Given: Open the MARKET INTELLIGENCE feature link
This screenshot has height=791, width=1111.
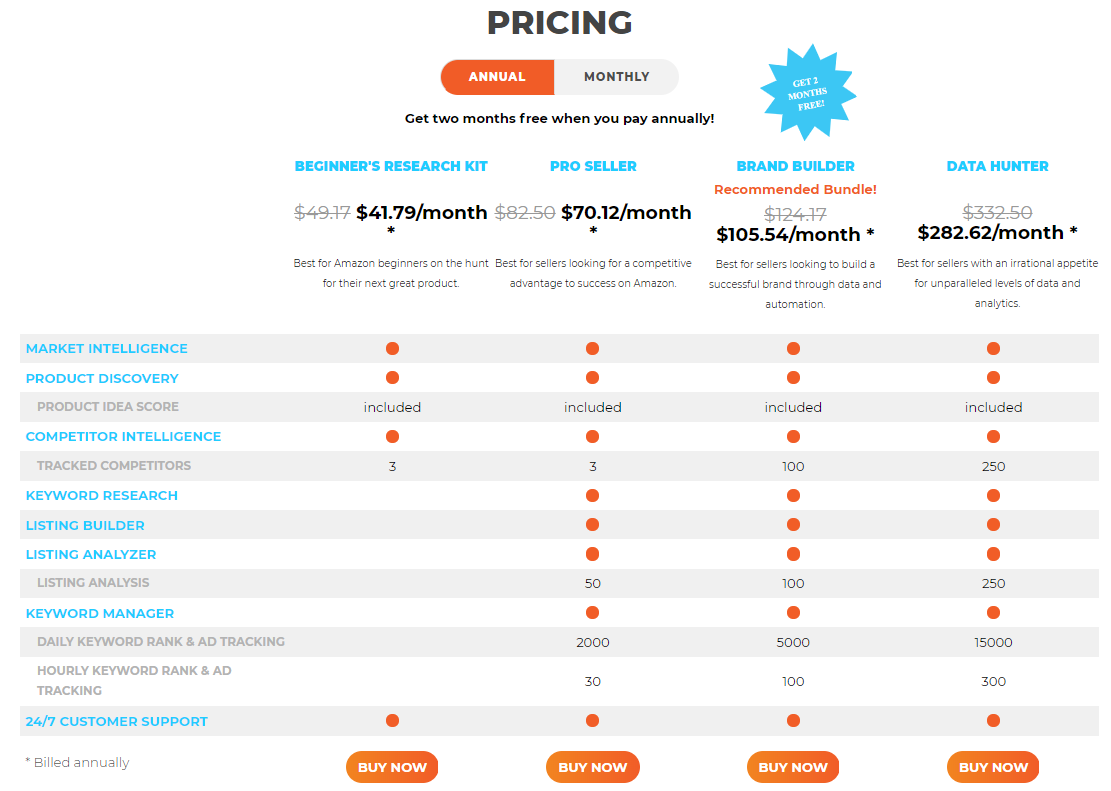Looking at the screenshot, I should click(106, 348).
